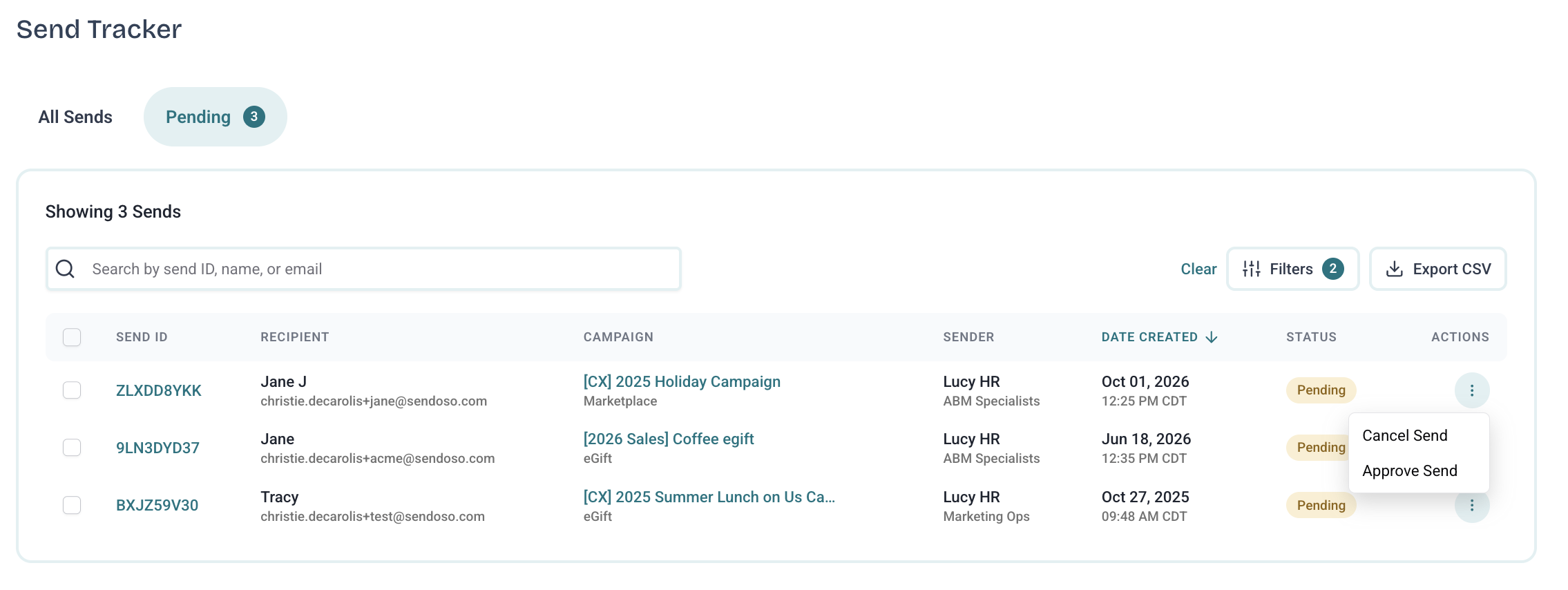Click the Send Tracker page title
This screenshot has height=590, width=1568.
point(99,30)
